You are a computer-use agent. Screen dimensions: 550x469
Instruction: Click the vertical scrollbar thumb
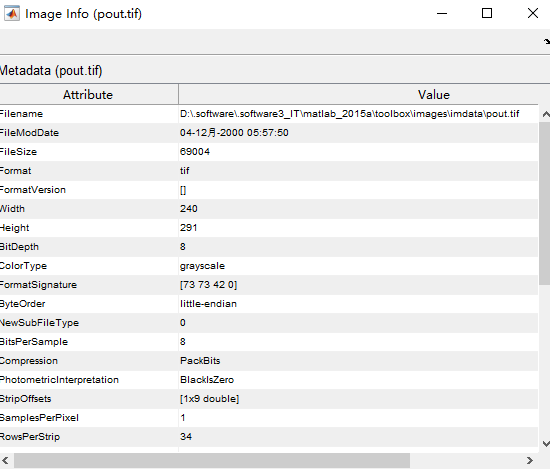point(545,203)
